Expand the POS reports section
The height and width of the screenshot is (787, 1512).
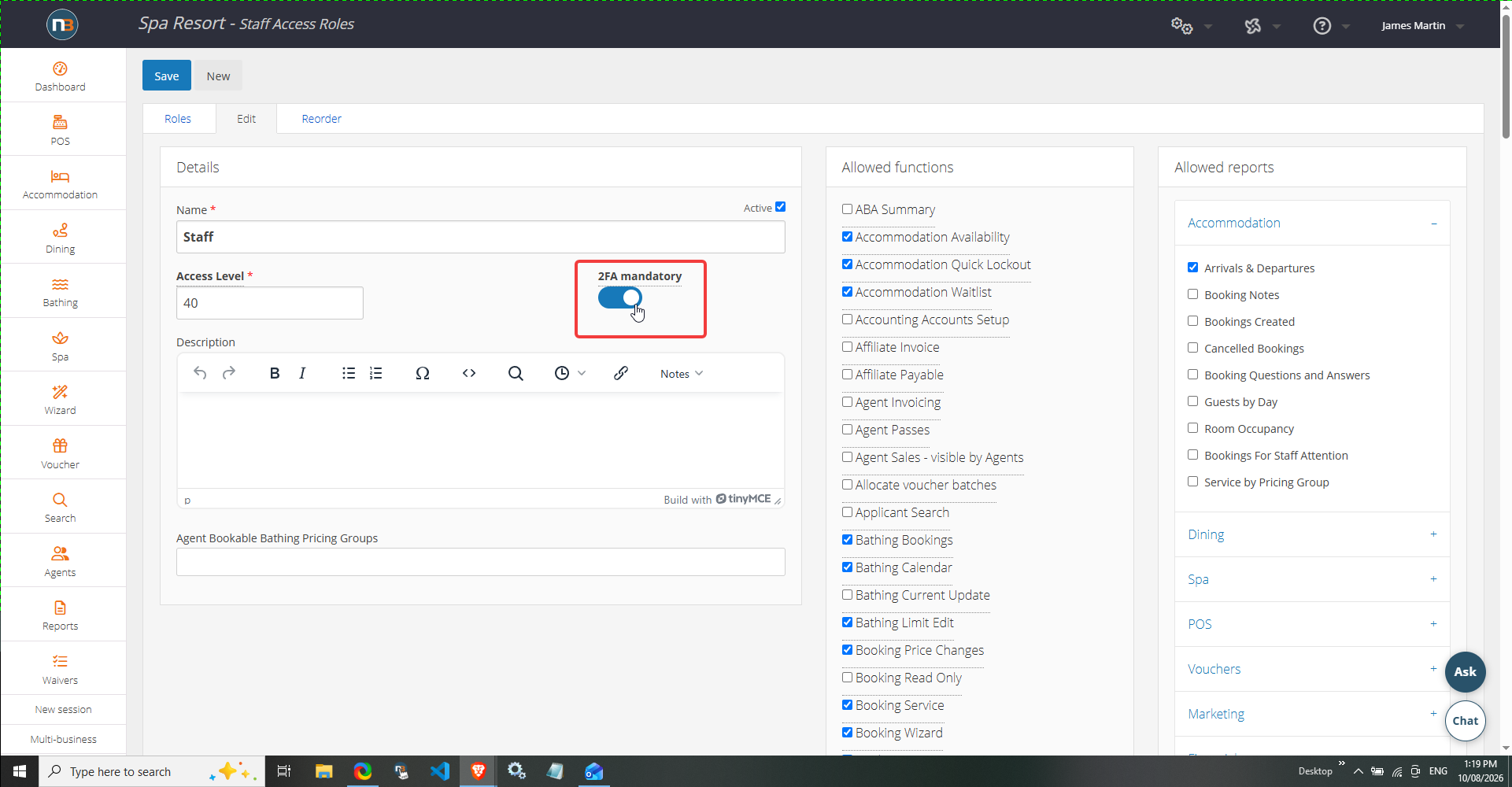pos(1312,625)
